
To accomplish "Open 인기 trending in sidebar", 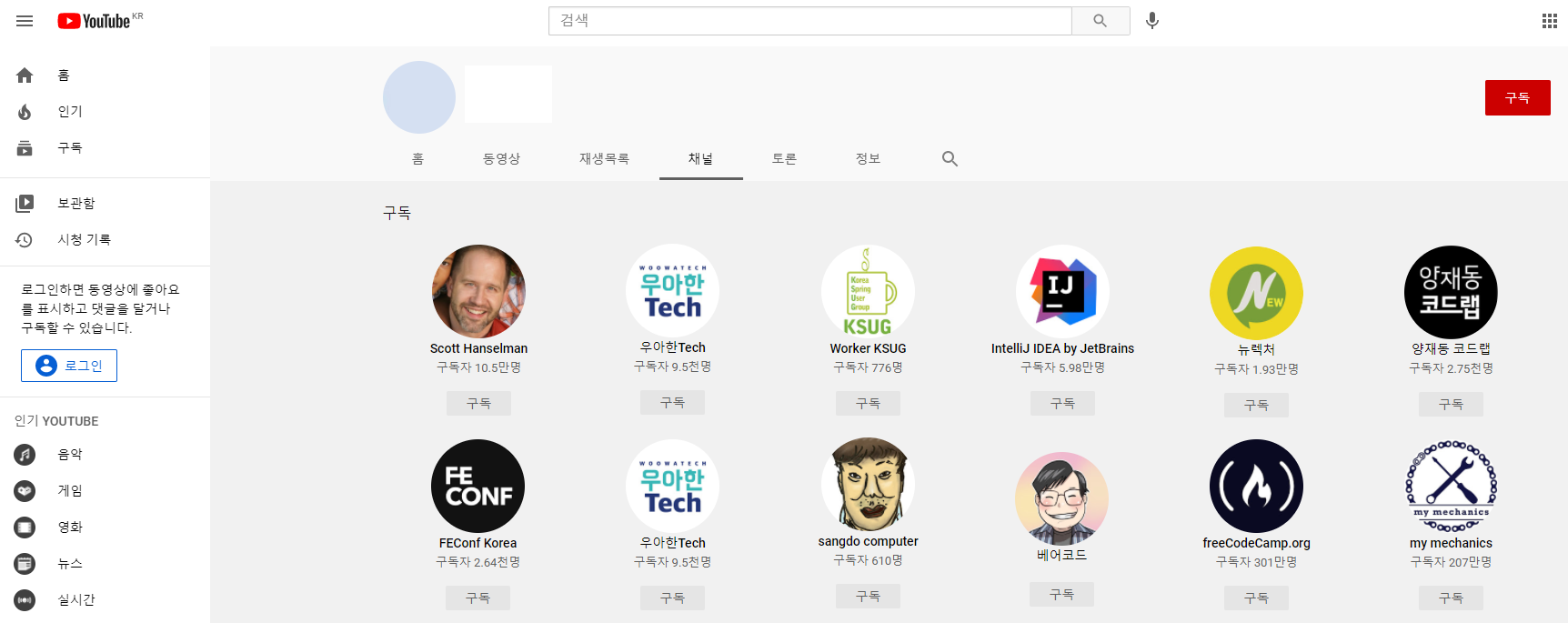I will pyautogui.click(x=105, y=112).
